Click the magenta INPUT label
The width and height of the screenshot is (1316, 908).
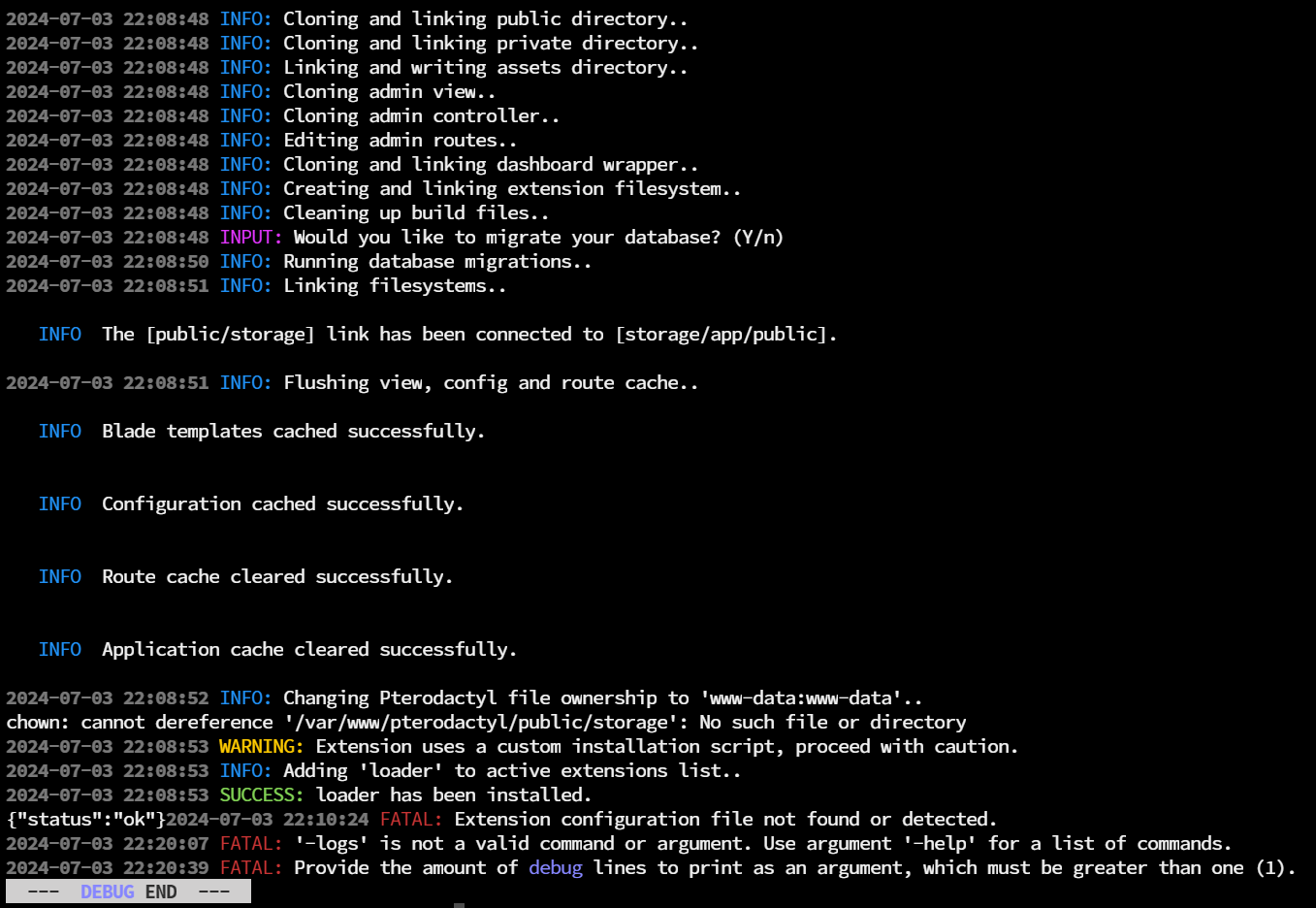pos(251,237)
